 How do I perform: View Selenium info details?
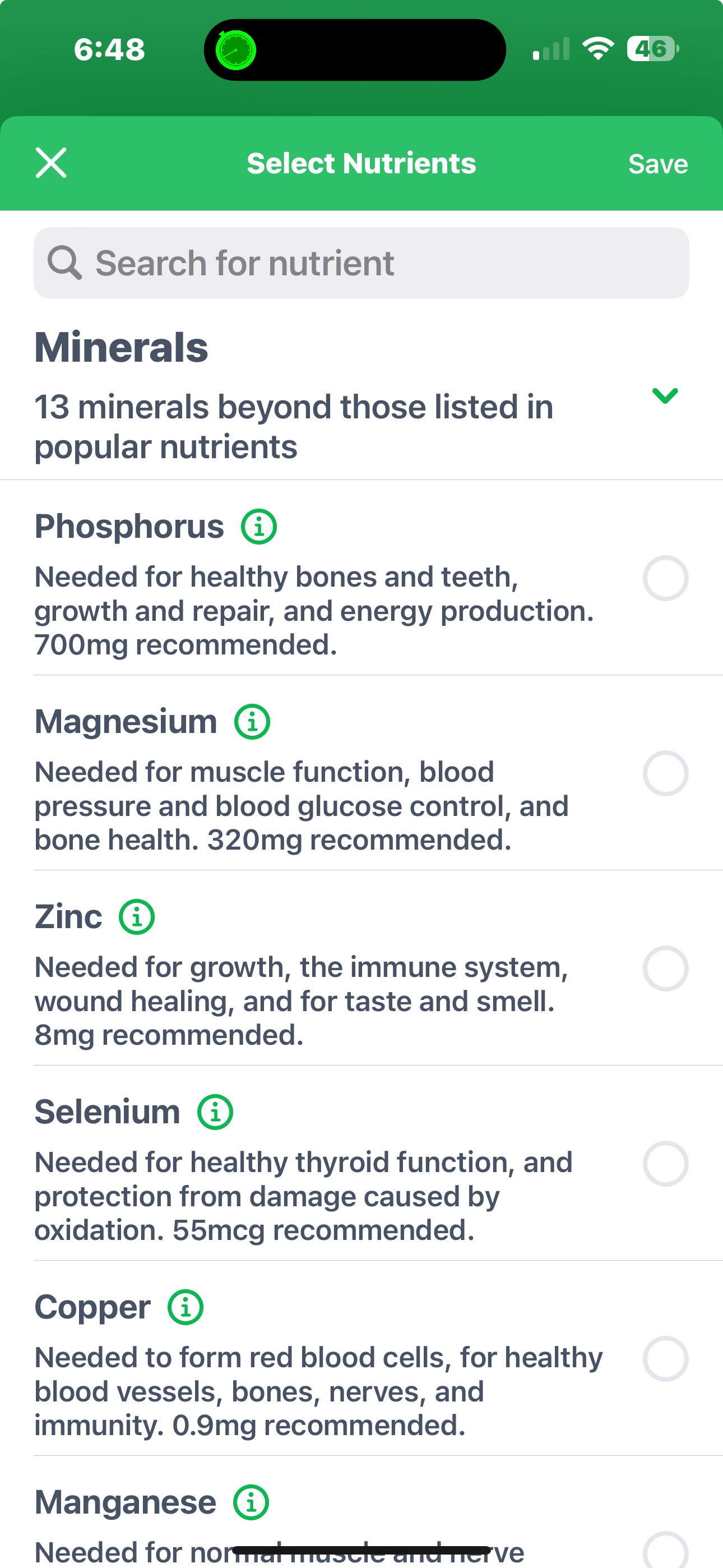[215, 1112]
